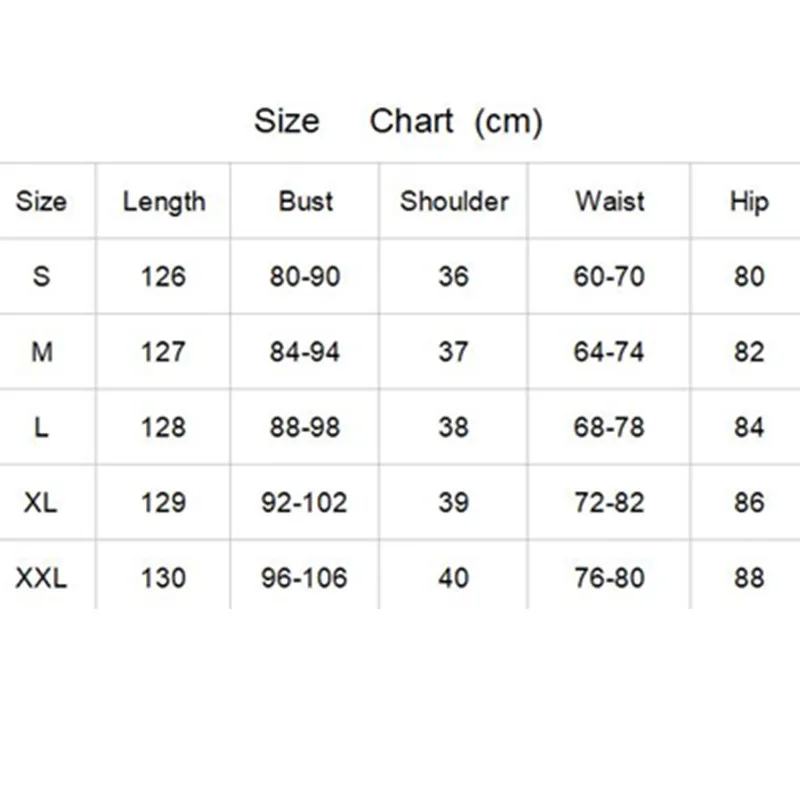This screenshot has height=800, width=800.
Task: Select the Length column header
Action: (x=163, y=201)
